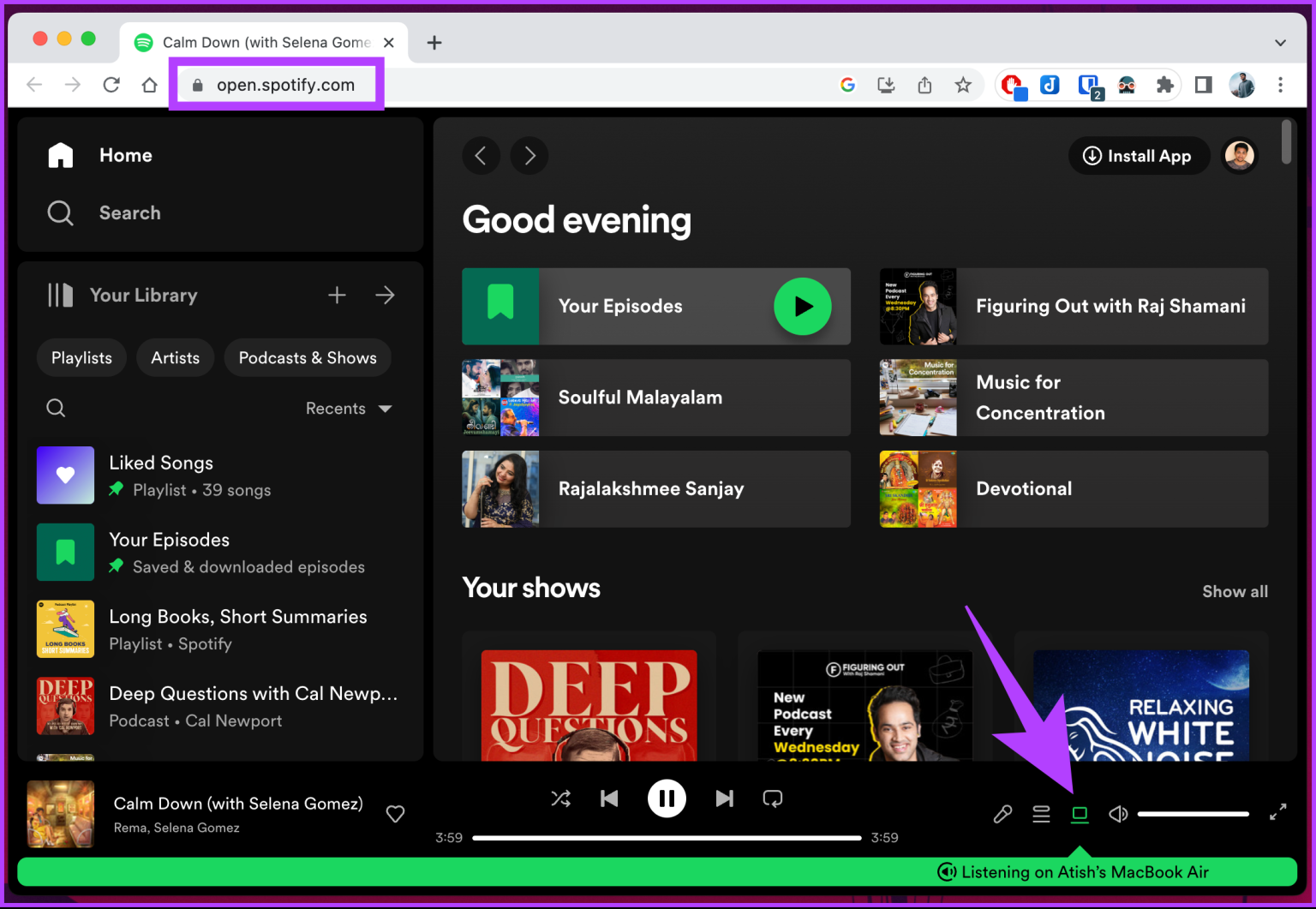1316x909 pixels.
Task: Select the Podcasts & Shows filter chip
Action: click(308, 357)
